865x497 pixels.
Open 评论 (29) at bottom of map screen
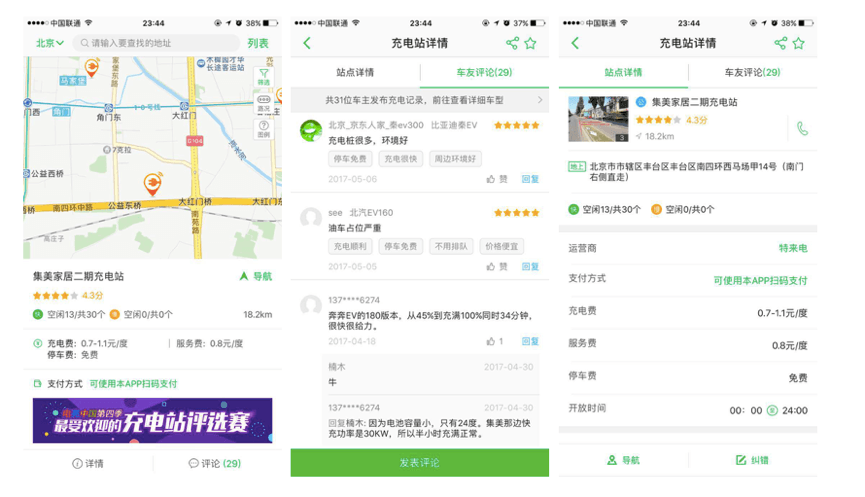pos(215,463)
